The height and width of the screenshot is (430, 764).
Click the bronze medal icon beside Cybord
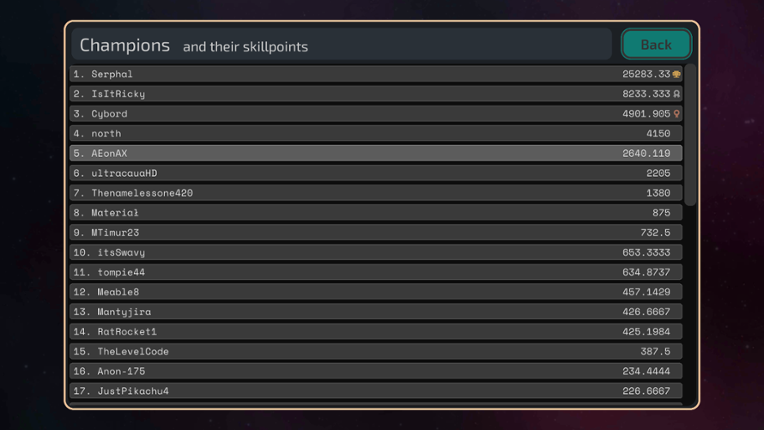tap(677, 114)
